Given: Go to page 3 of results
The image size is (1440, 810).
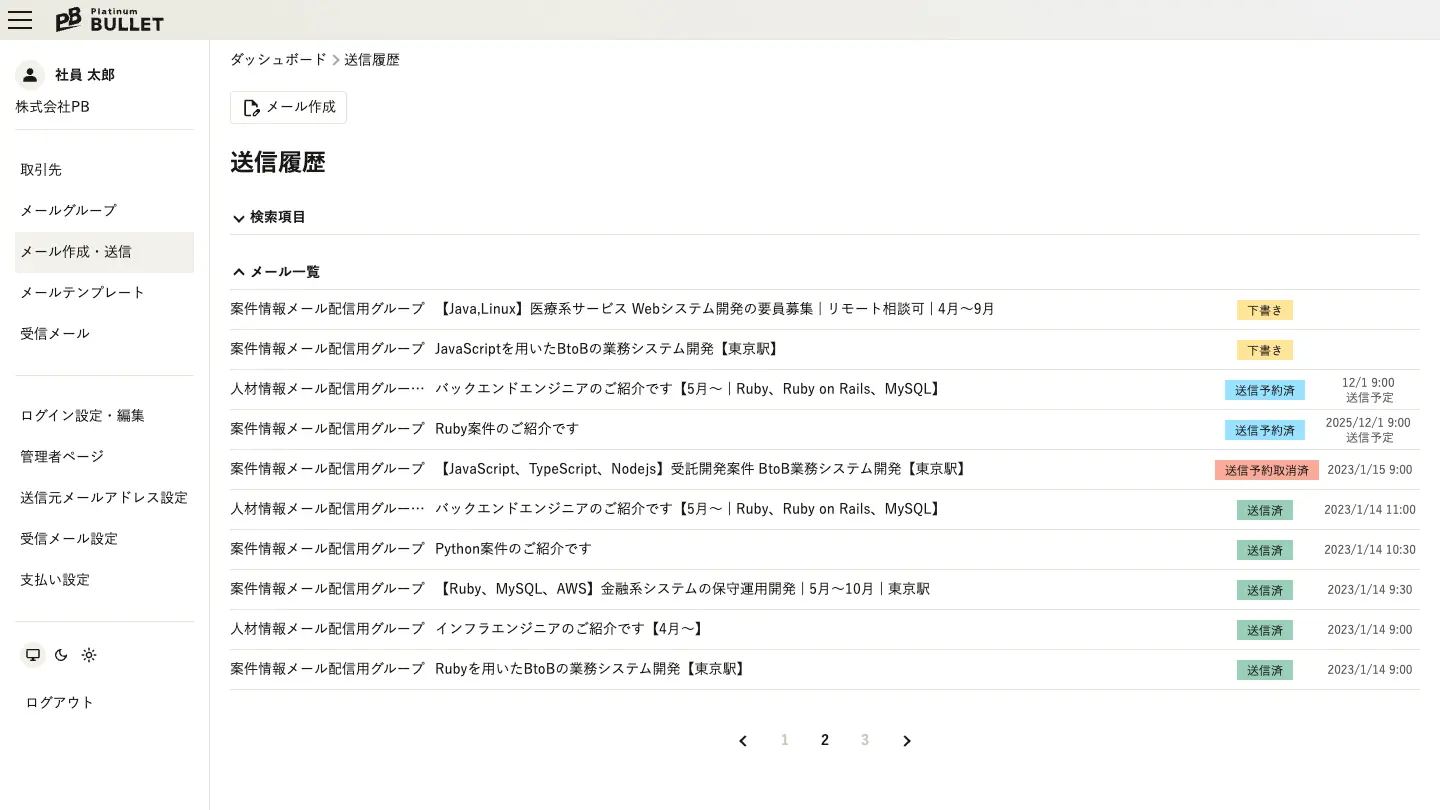Looking at the screenshot, I should pos(865,741).
